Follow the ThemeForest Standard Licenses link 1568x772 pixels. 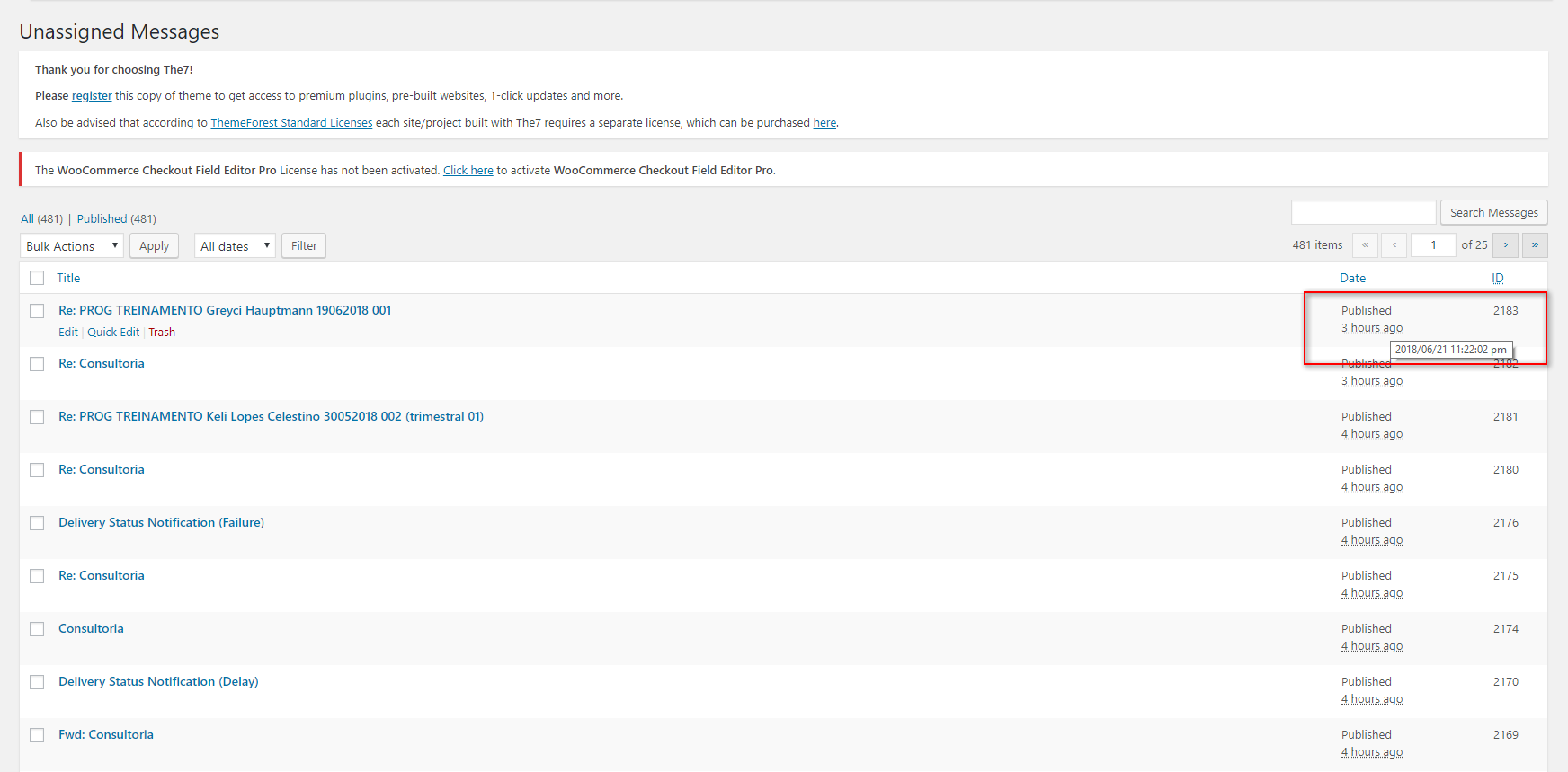291,123
